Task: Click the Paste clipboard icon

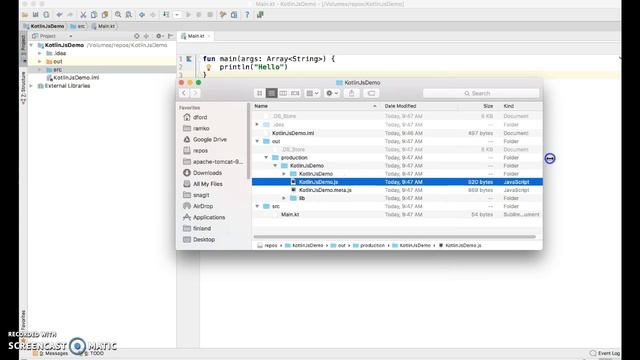Action: tap(105, 15)
